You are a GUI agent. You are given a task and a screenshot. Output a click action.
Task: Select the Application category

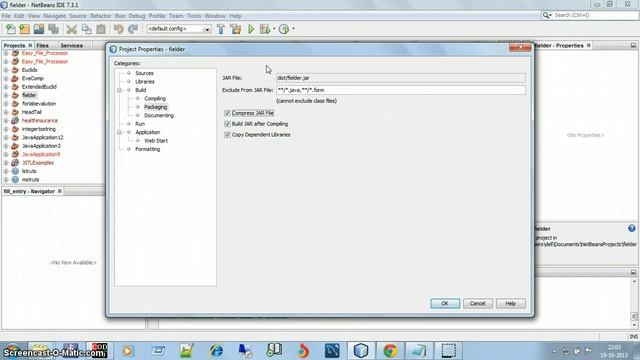pos(147,132)
